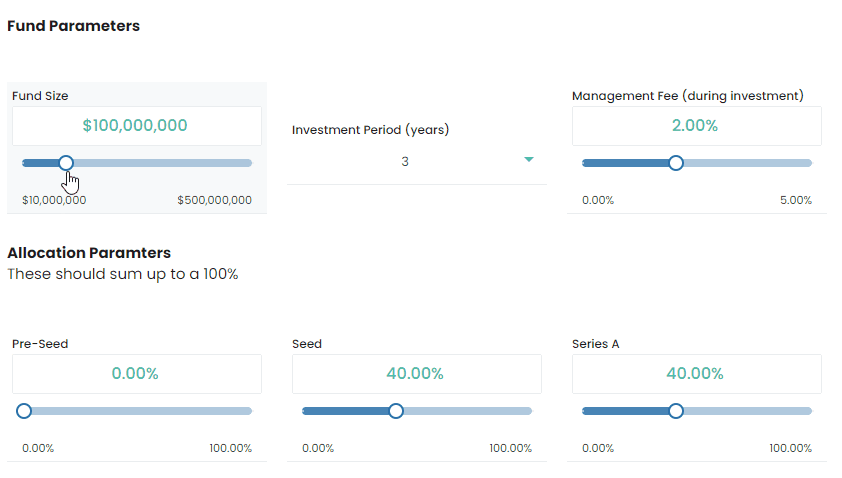Click the $500,000,000 maximum Fund Size label
This screenshot has width=842, height=478.
point(214,200)
